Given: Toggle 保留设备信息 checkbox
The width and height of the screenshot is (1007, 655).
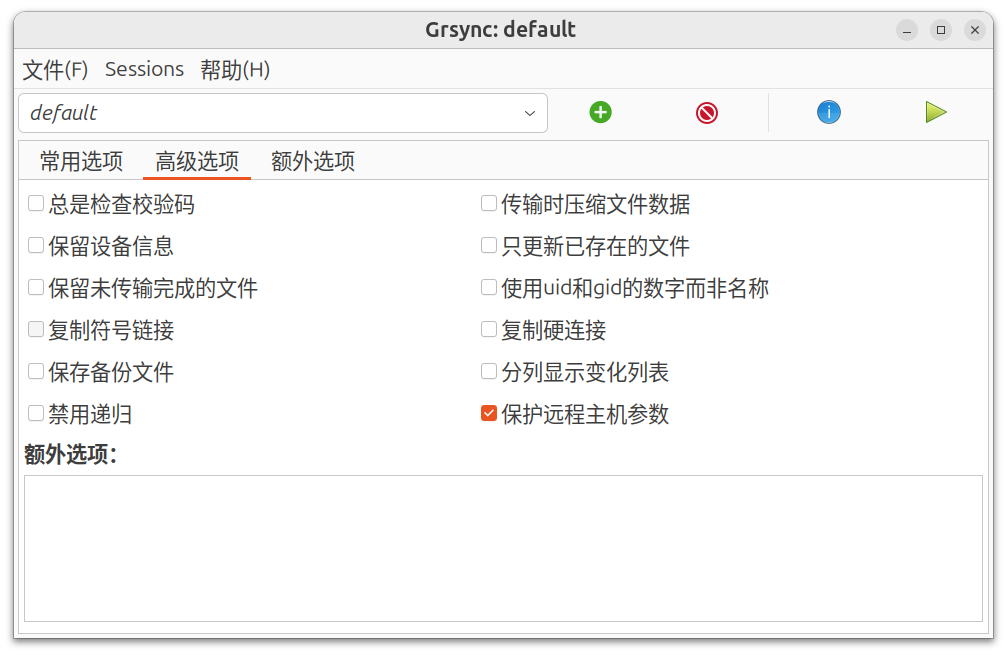Looking at the screenshot, I should tap(36, 245).
